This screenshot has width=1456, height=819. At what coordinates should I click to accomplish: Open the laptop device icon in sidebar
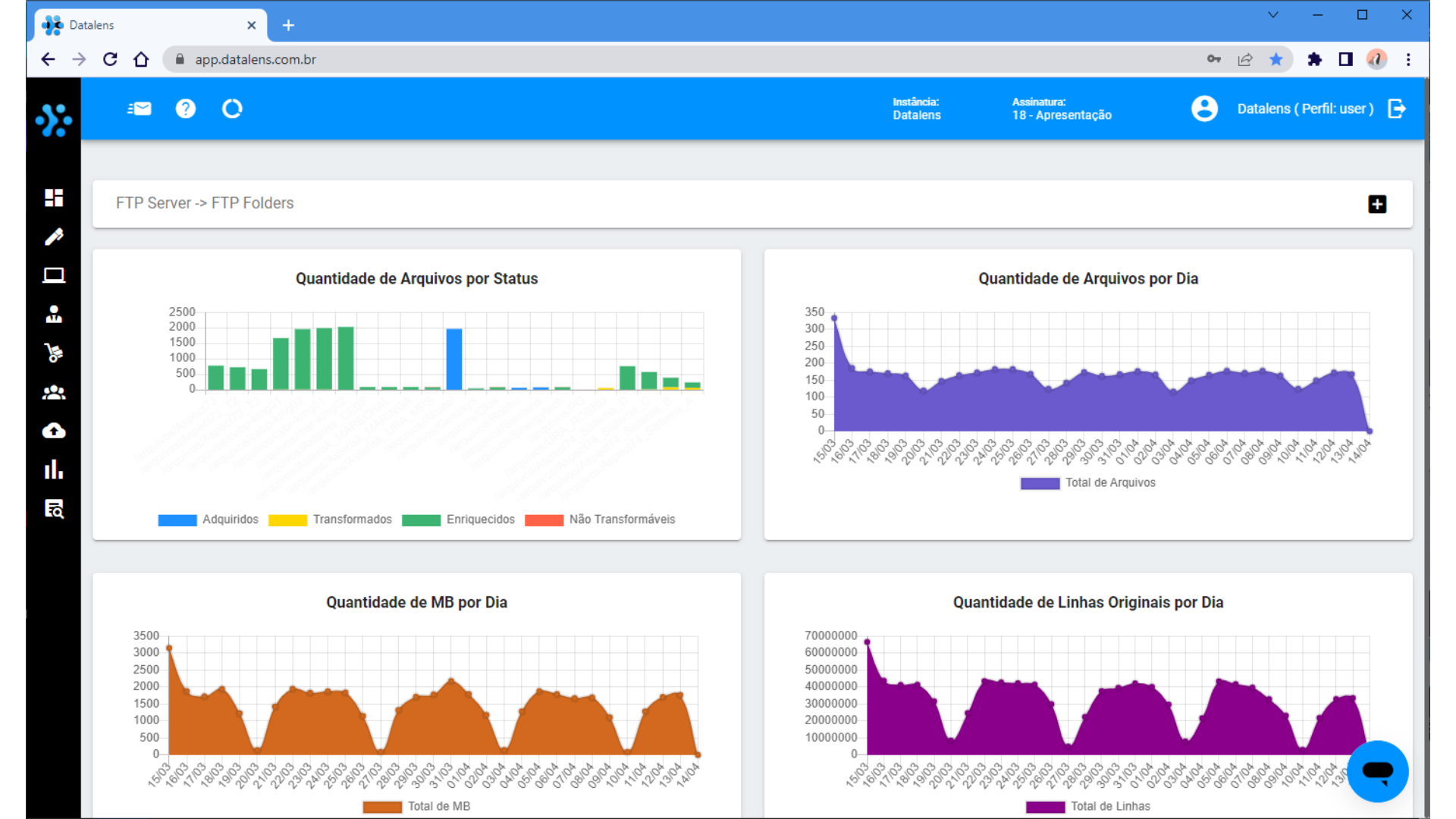(x=54, y=275)
